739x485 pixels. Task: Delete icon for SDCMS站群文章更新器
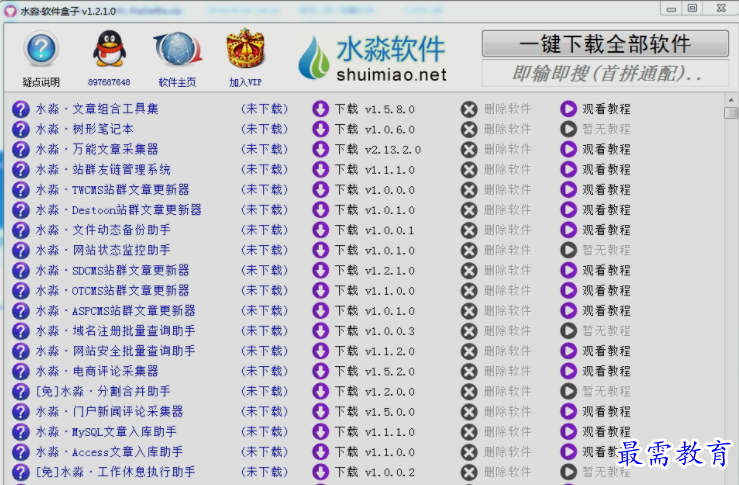pyautogui.click(x=469, y=271)
